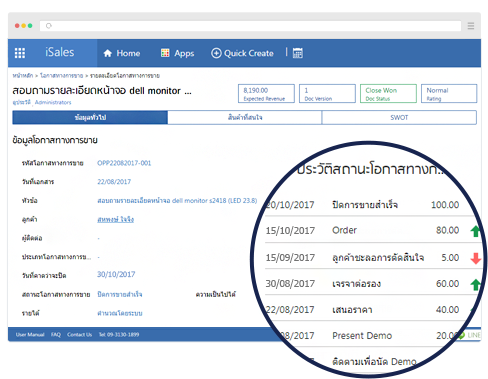
Task: Open the Apps colorful grid icon
Action: 165,53
